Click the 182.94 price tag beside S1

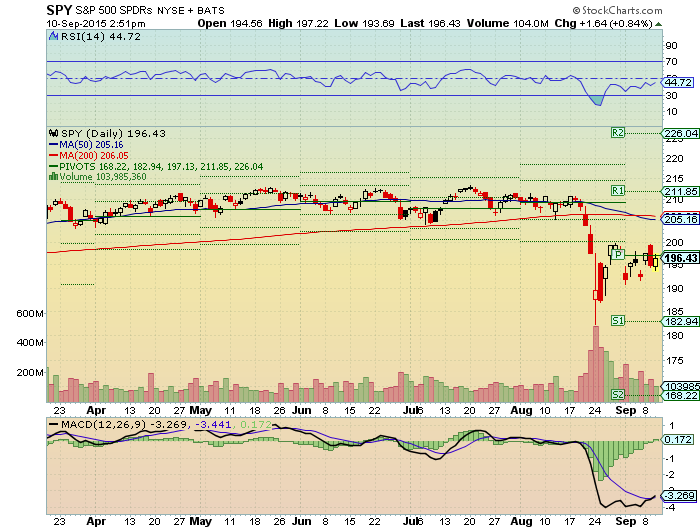pyautogui.click(x=681, y=321)
